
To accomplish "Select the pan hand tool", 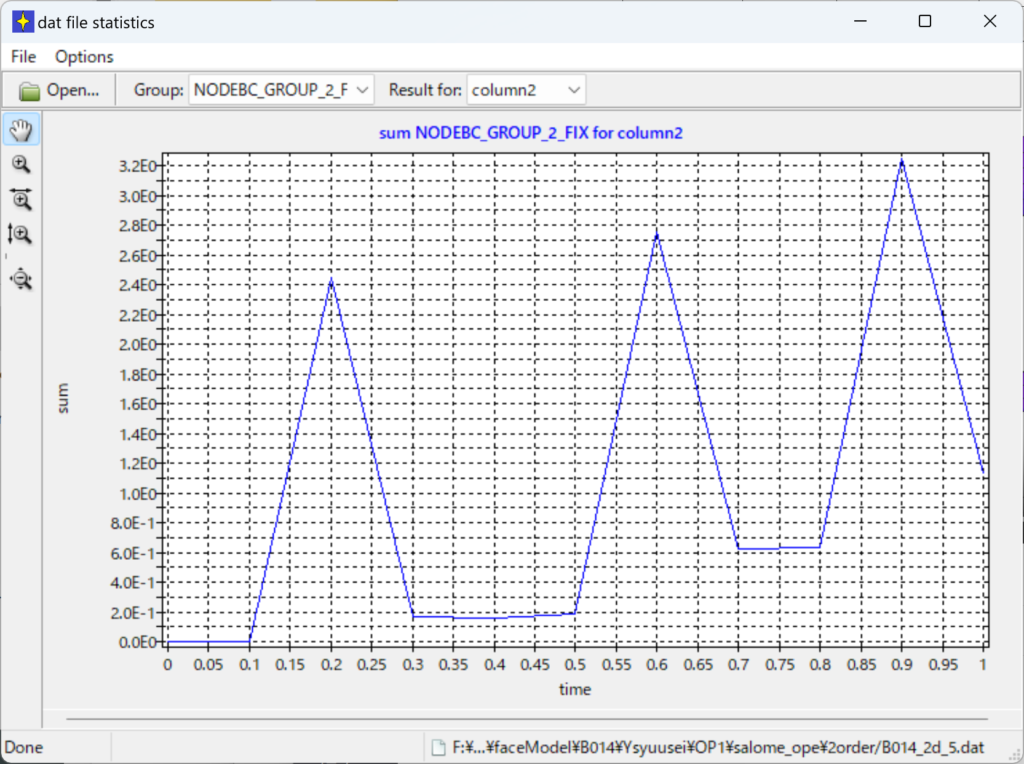I will (x=21, y=129).
